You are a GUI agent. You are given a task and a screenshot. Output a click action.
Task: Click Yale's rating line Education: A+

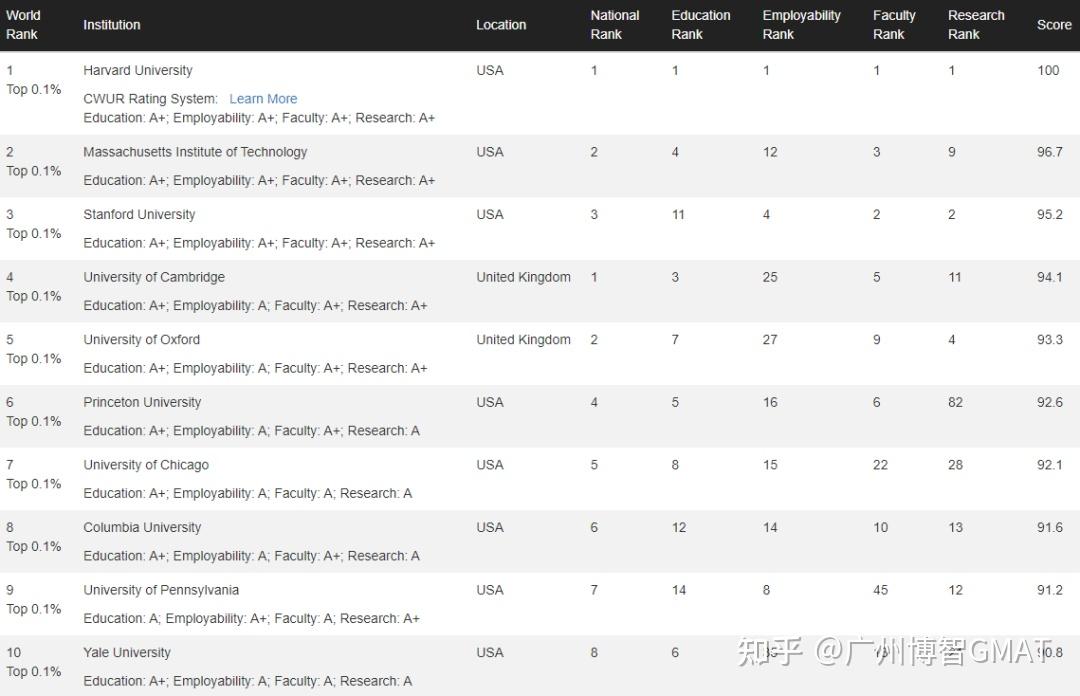[247, 681]
